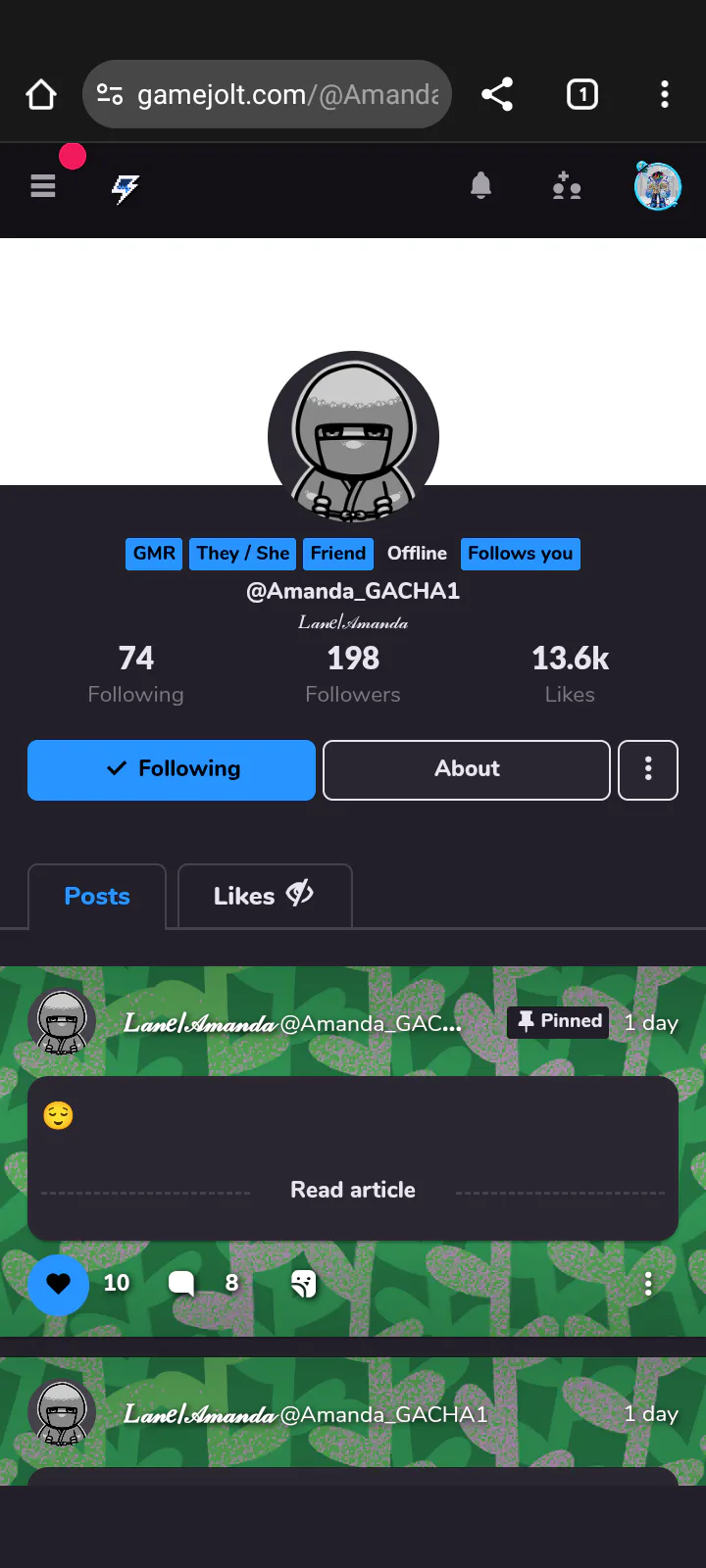Switch to the Posts tab

coord(97,897)
